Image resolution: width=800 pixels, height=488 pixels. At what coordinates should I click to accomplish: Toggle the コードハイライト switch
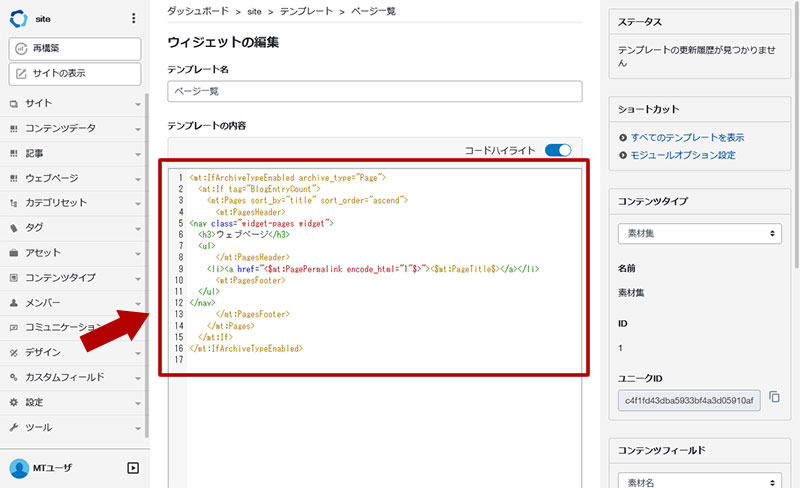[x=558, y=150]
